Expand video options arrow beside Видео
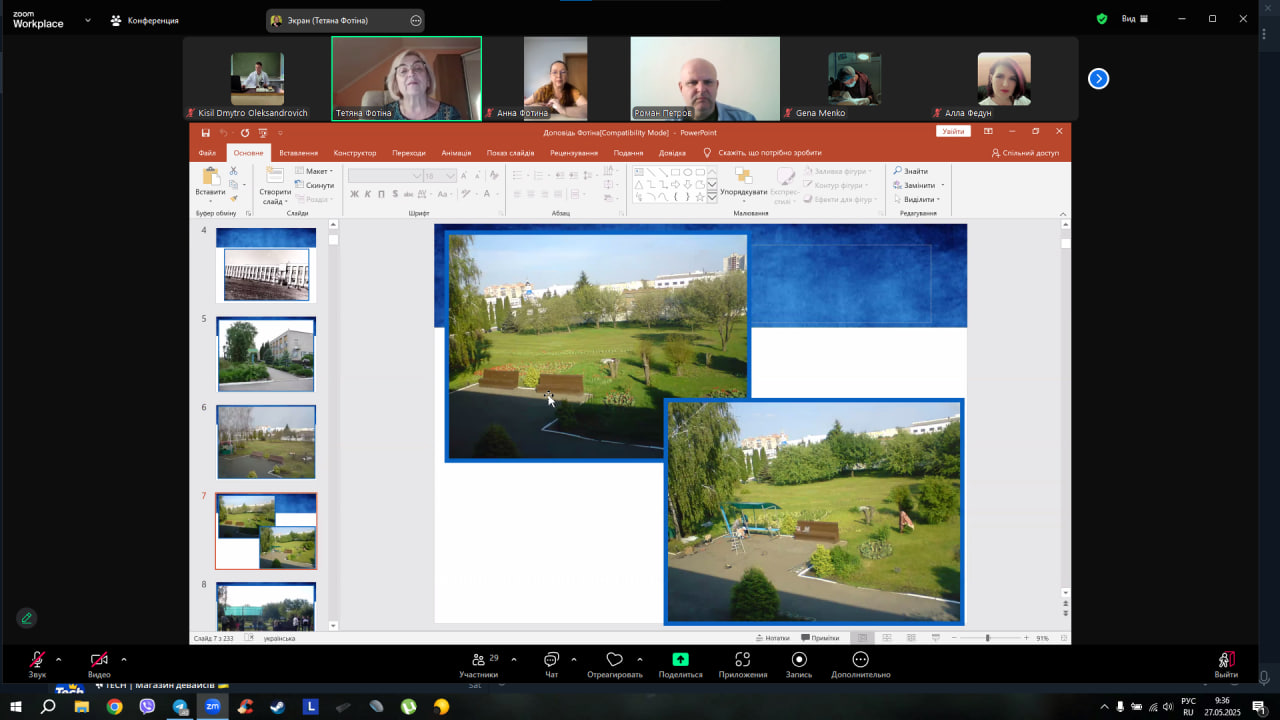The height and width of the screenshot is (720, 1280). [x=124, y=660]
